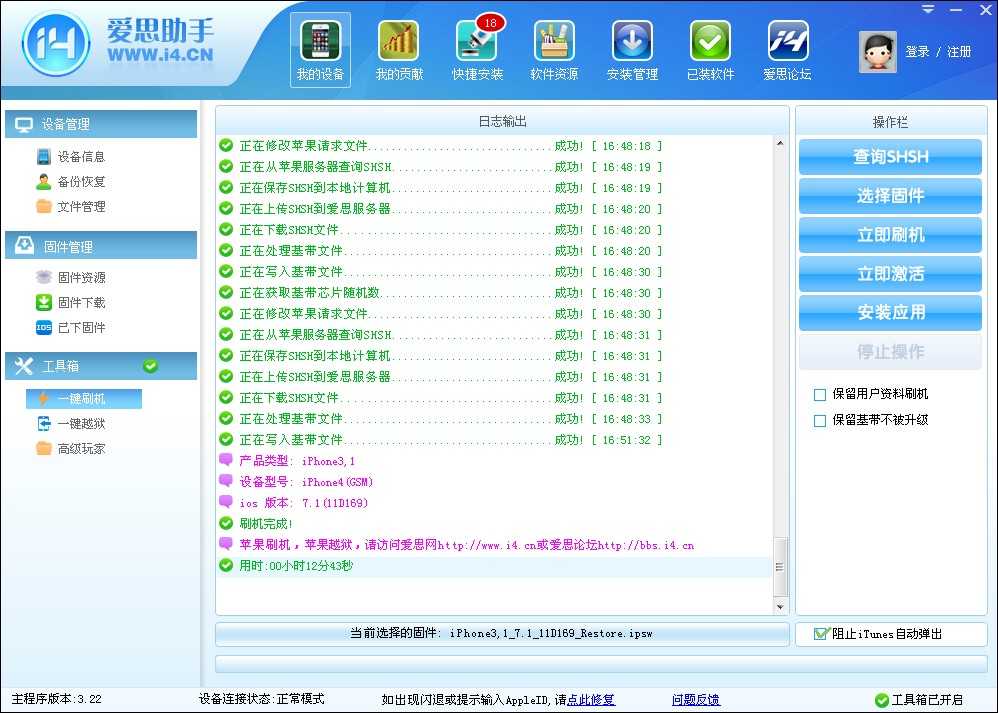Click the 刷机完成! log line
The image size is (998, 713).
[x=265, y=524]
